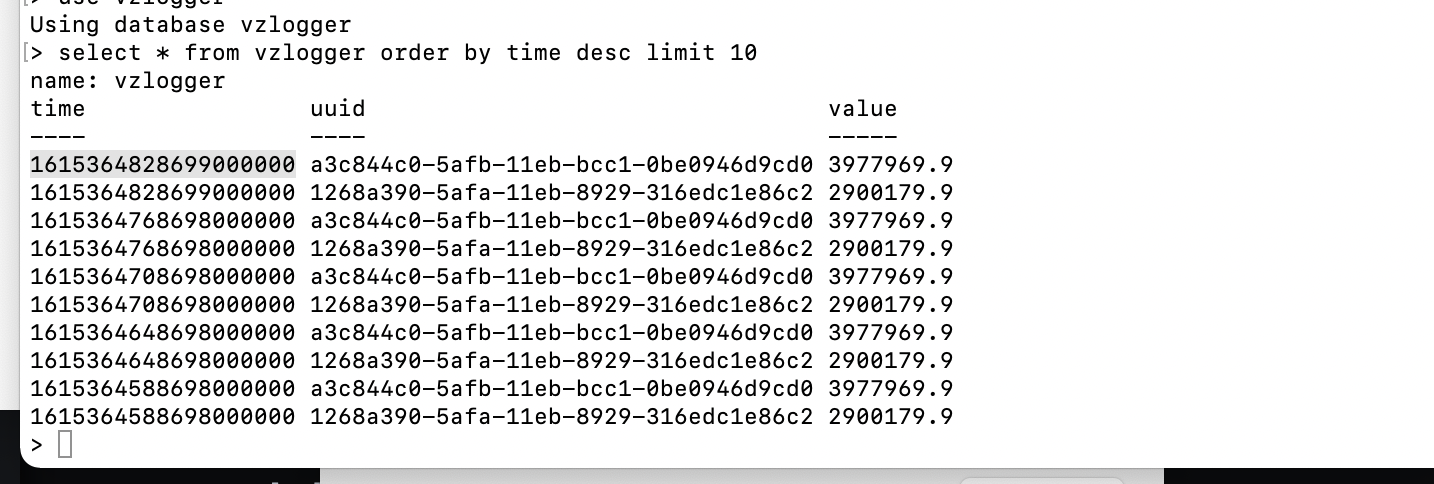1434x484 pixels.
Task: Pick the 1268a390 uuid in the second row
Action: coord(561,192)
